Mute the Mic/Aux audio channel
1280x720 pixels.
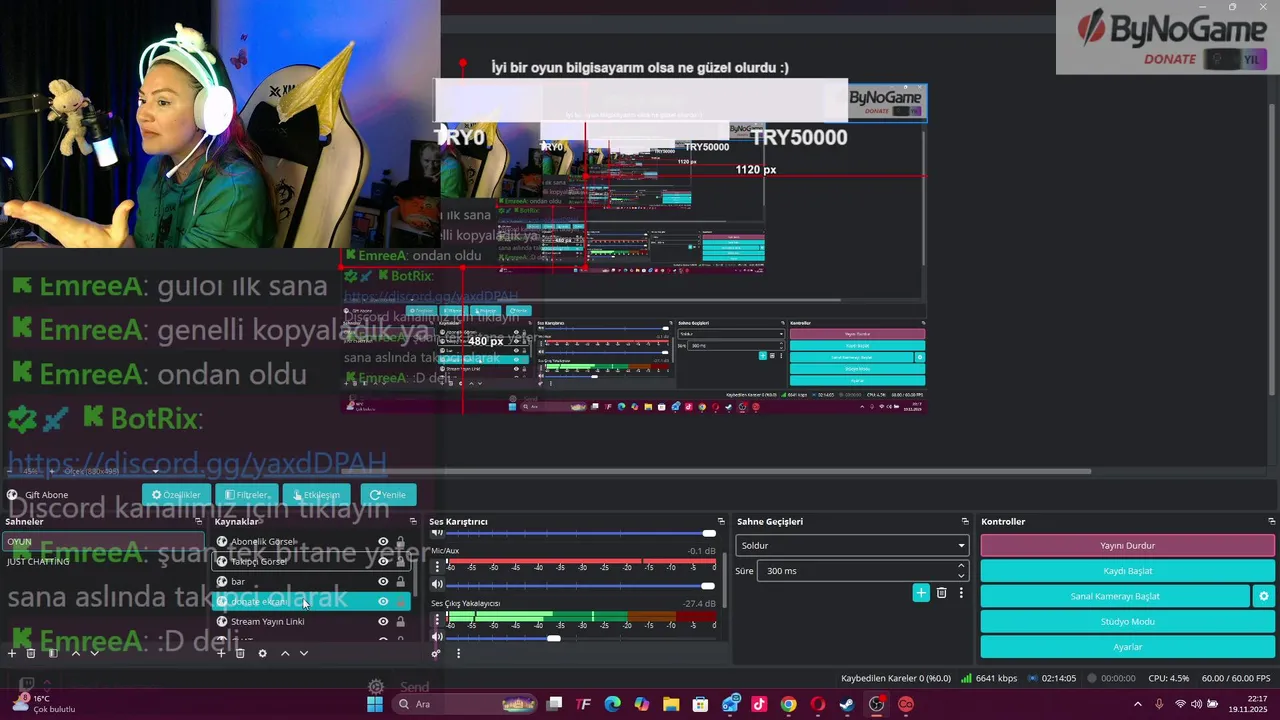click(x=437, y=584)
